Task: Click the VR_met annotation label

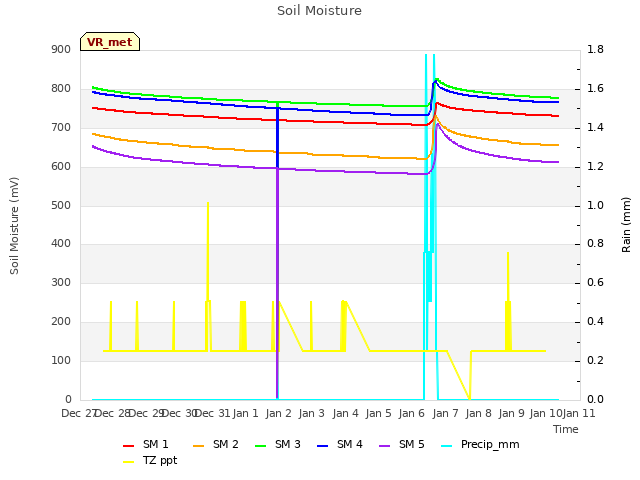Action: click(110, 42)
